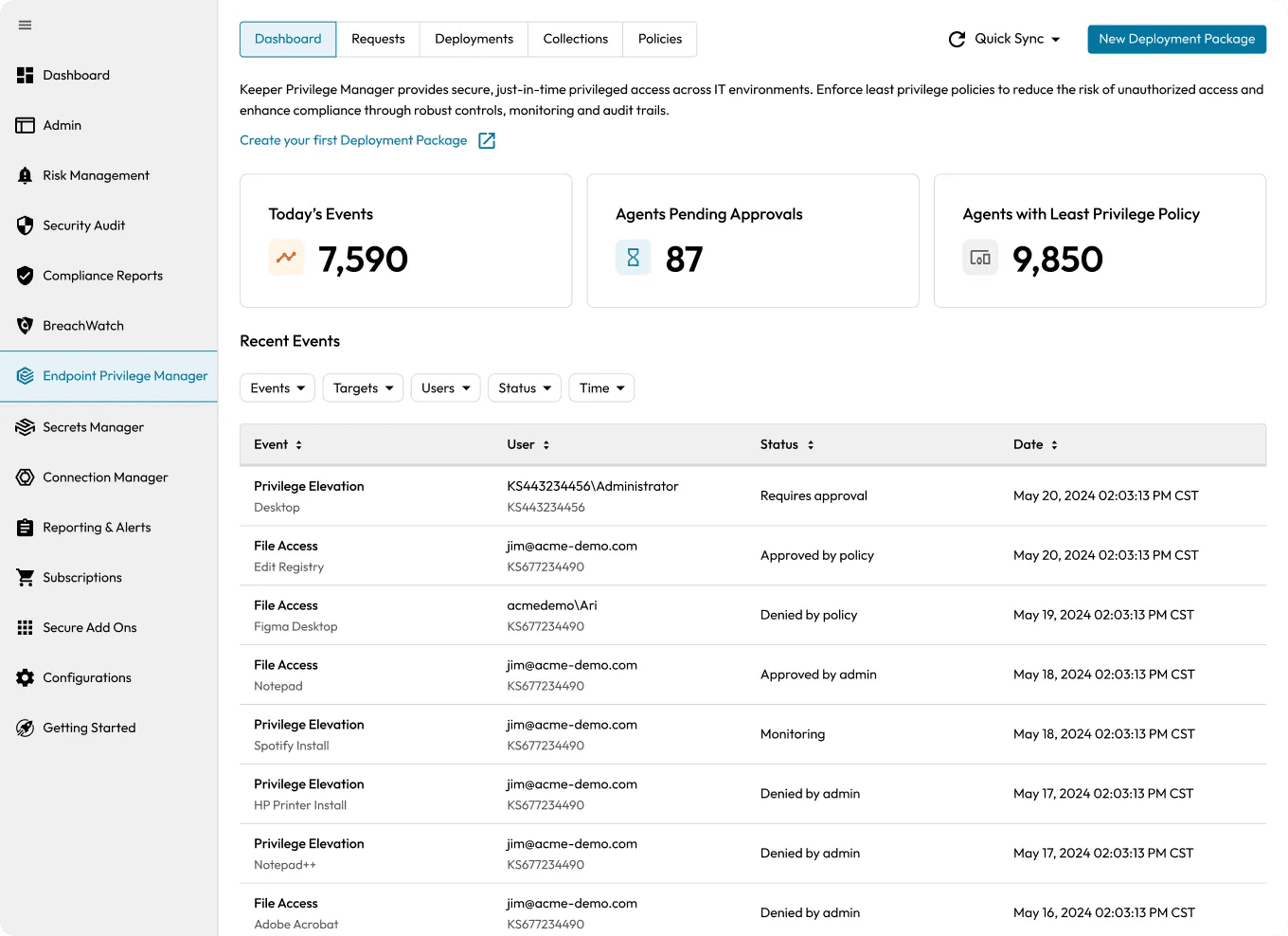Screen dimensions: 1288x936
Task: Click the Security Audit shield icon
Action: tap(26, 225)
